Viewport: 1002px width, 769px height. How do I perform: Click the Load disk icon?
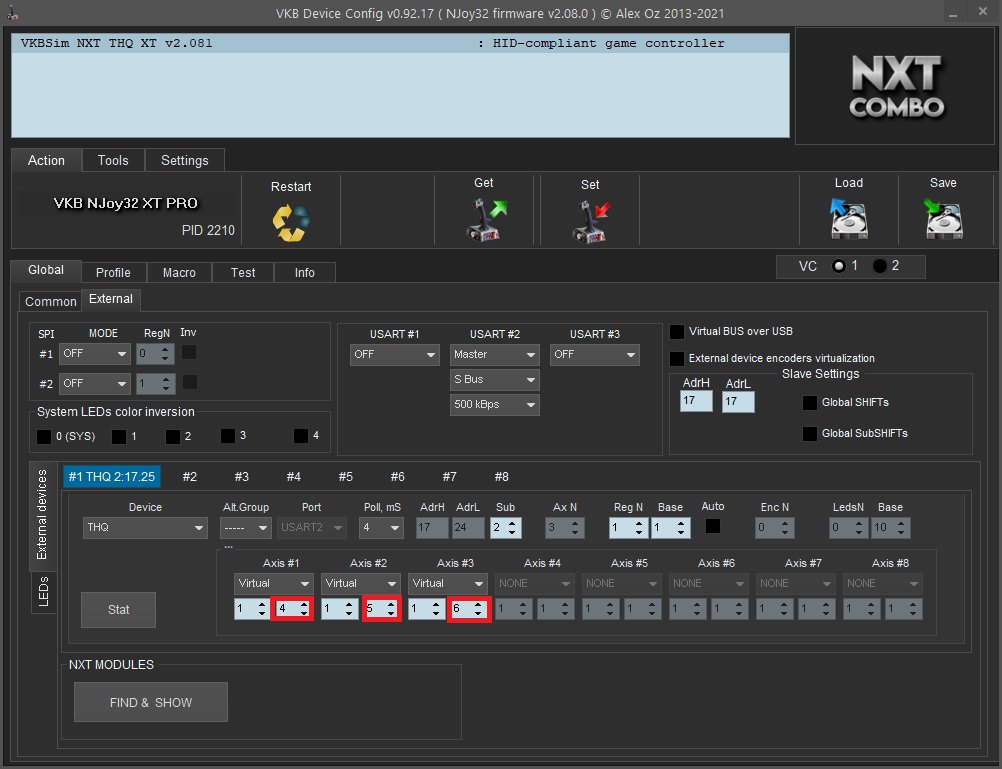pos(849,219)
